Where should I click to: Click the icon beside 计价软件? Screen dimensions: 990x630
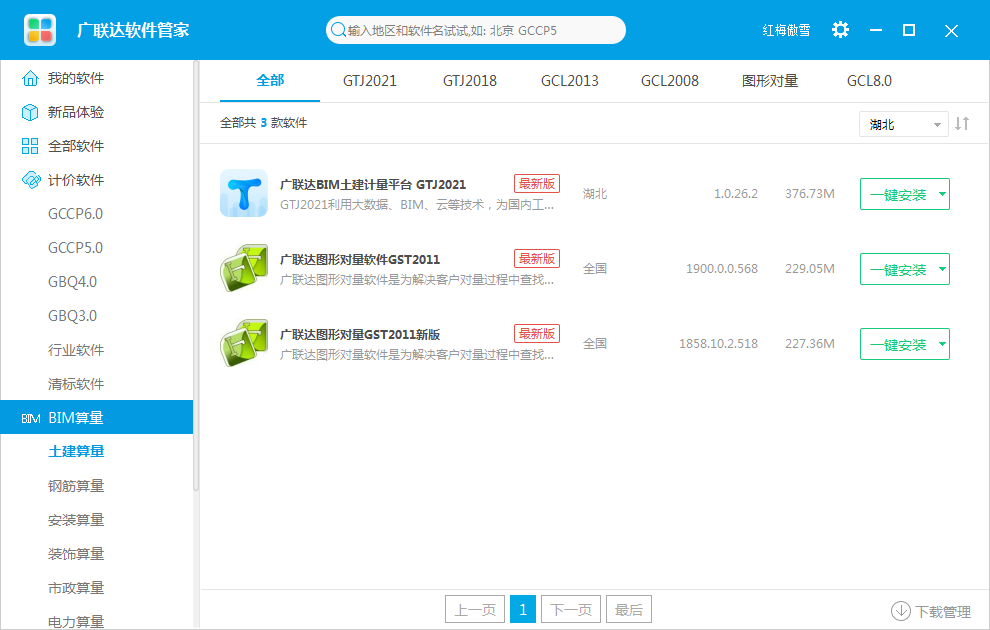coord(30,181)
